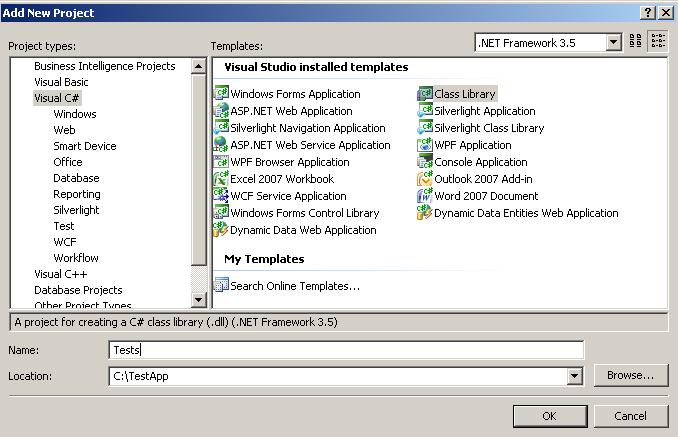Choose the Silverlight Class Library icon
Screen dimensions: 678x437
point(425,128)
